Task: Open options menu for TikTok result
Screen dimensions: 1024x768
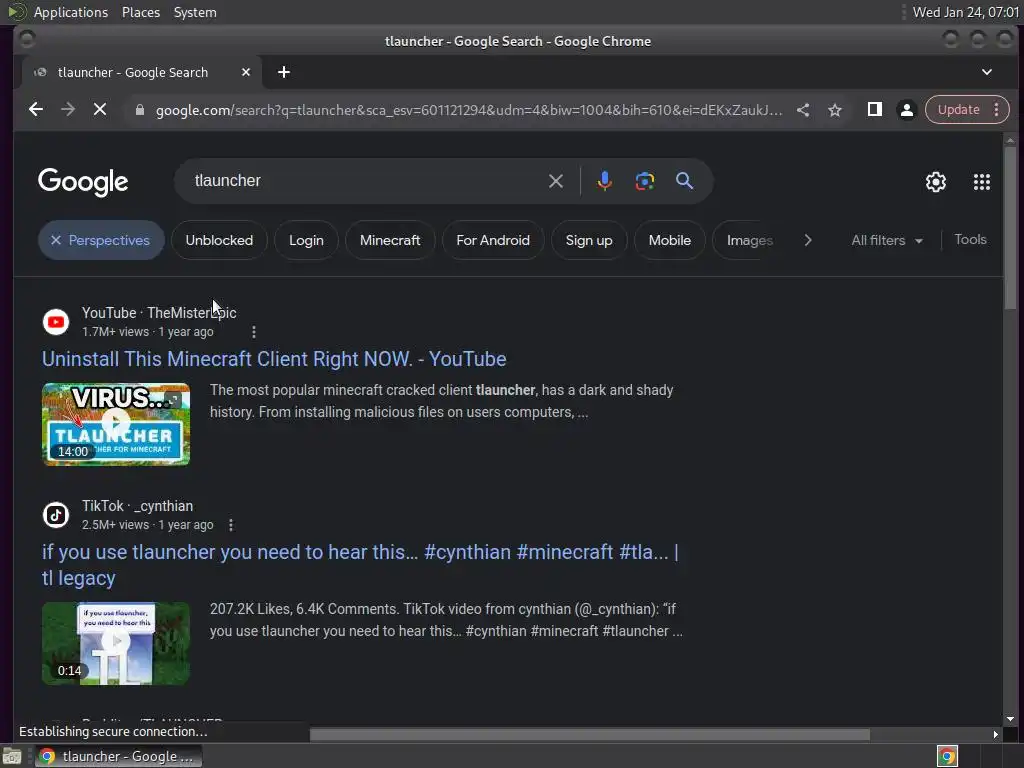Action: 231,525
